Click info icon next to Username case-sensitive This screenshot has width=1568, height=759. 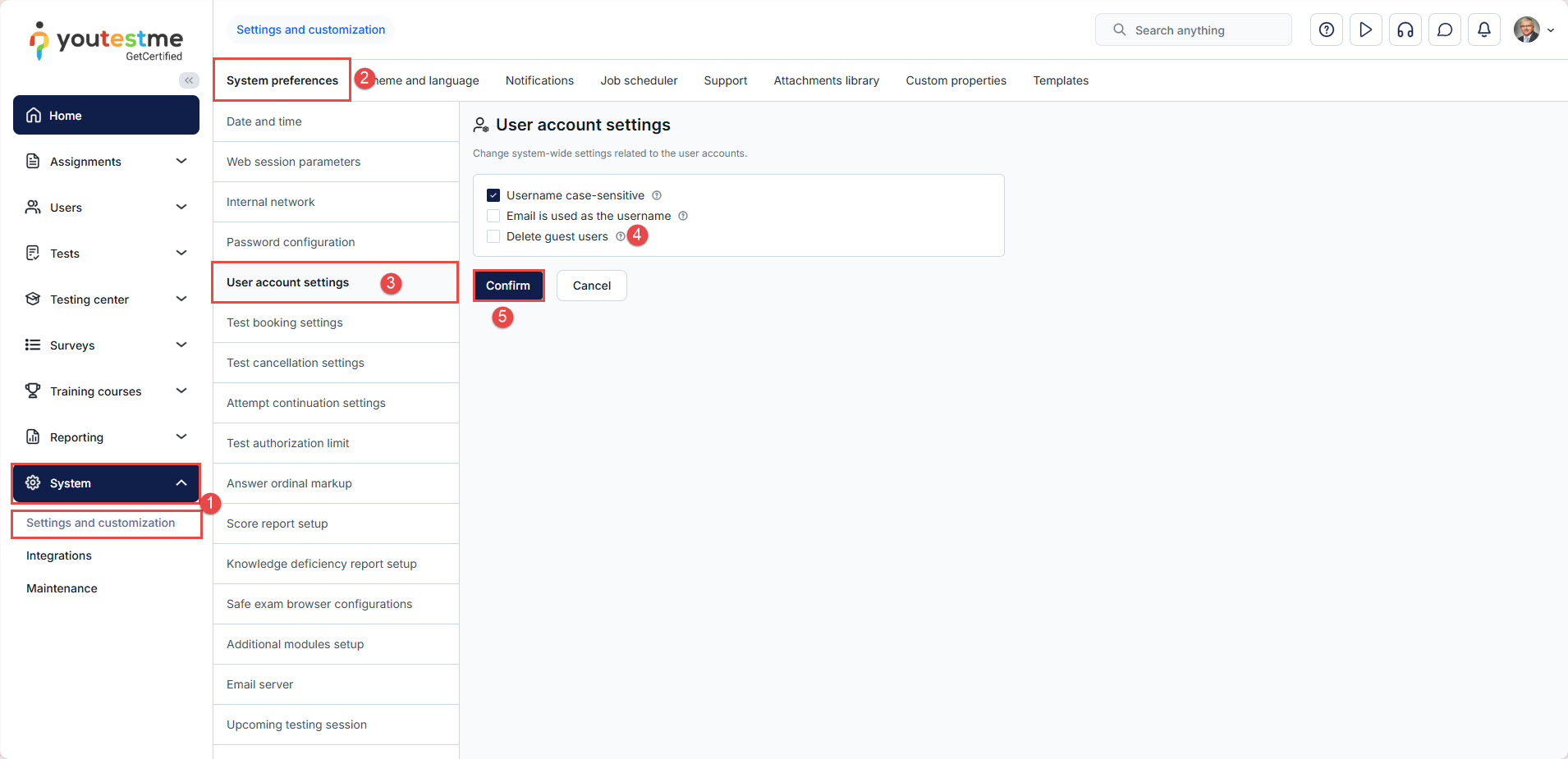[657, 195]
